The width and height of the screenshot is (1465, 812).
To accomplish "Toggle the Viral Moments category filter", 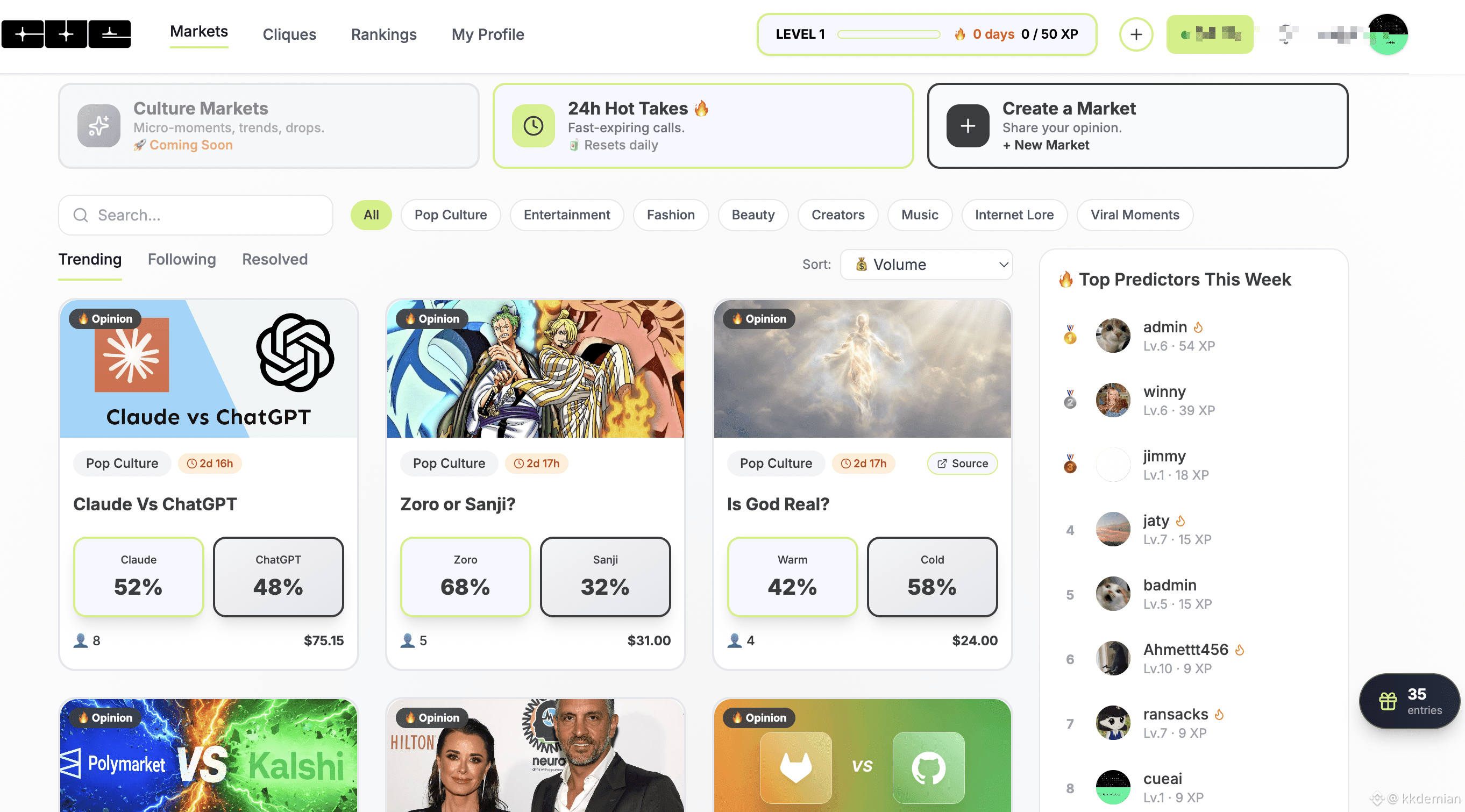I will pyautogui.click(x=1135, y=215).
